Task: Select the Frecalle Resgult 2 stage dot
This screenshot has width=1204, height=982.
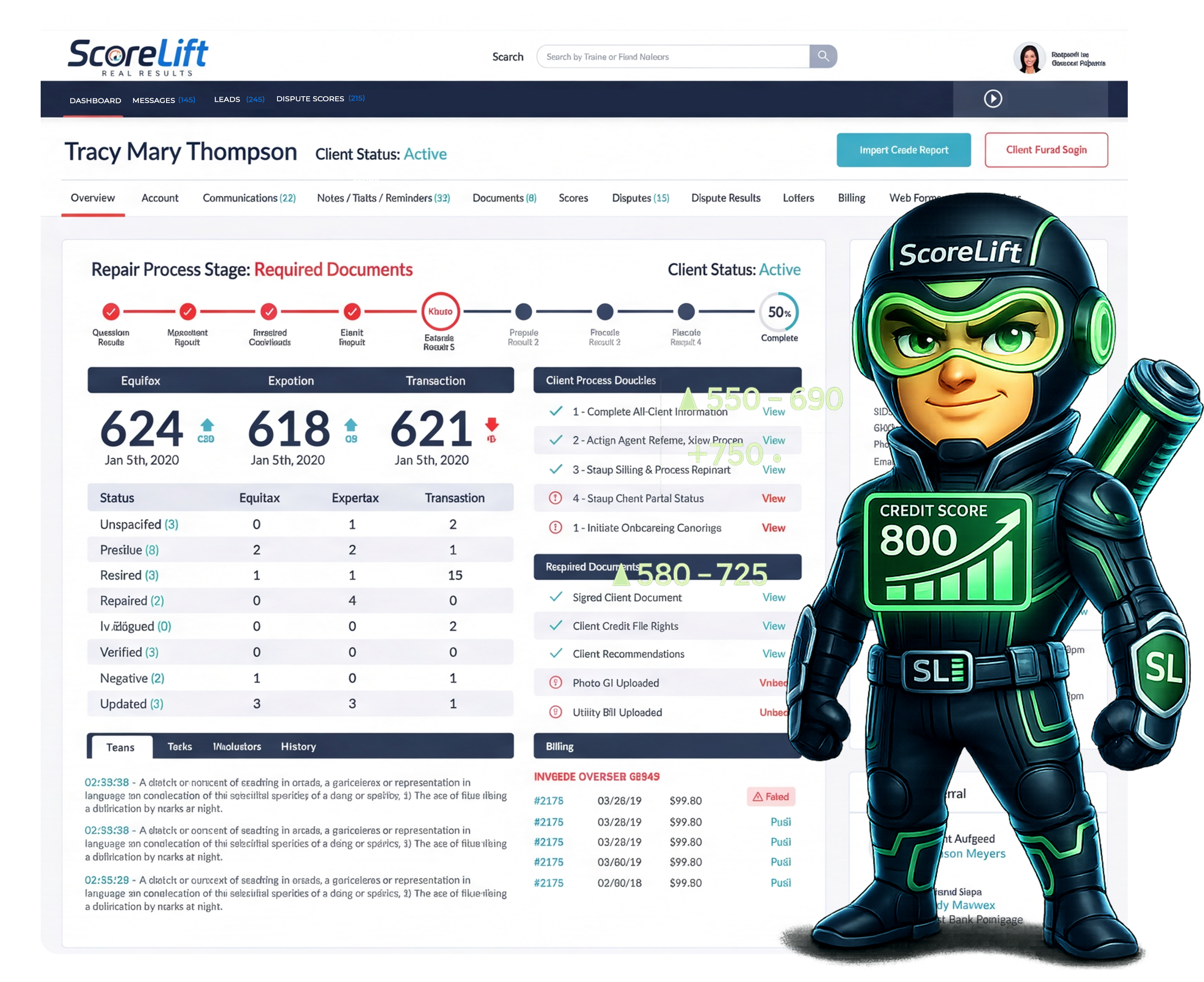Action: point(605,311)
